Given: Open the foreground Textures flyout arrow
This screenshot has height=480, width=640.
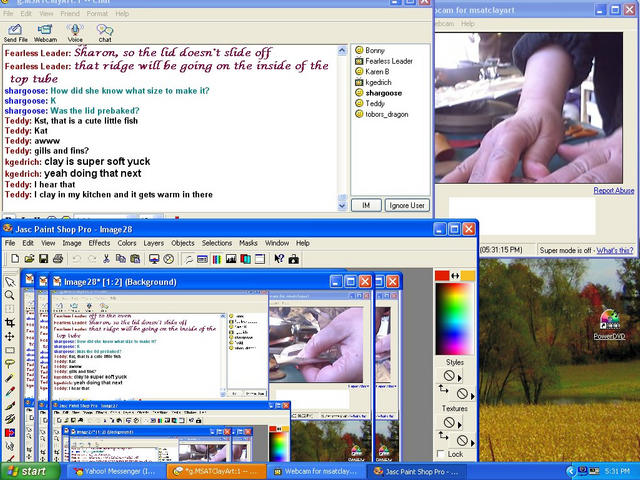Looking at the screenshot, I should [x=460, y=424].
